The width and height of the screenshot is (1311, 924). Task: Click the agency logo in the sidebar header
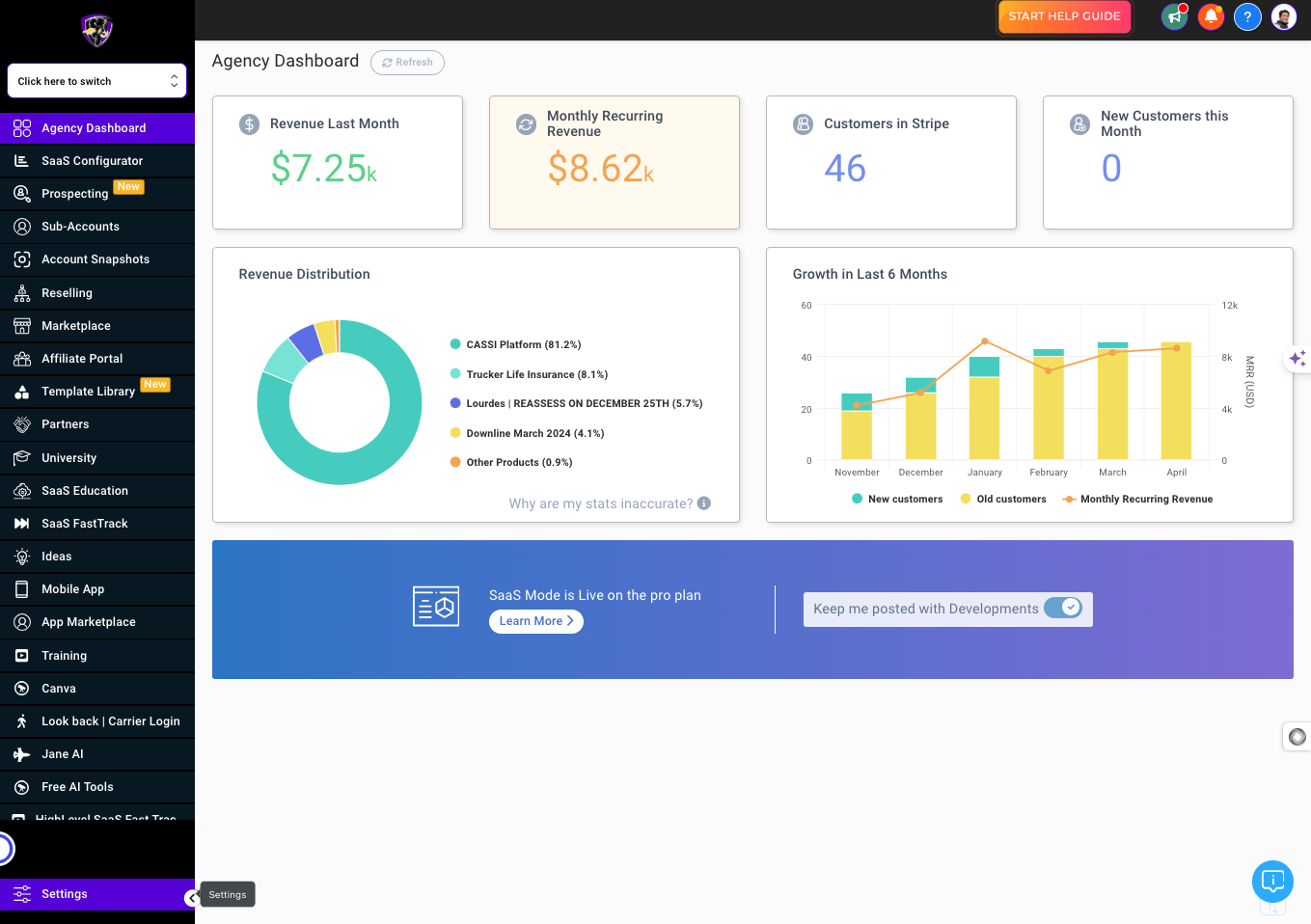(96, 31)
